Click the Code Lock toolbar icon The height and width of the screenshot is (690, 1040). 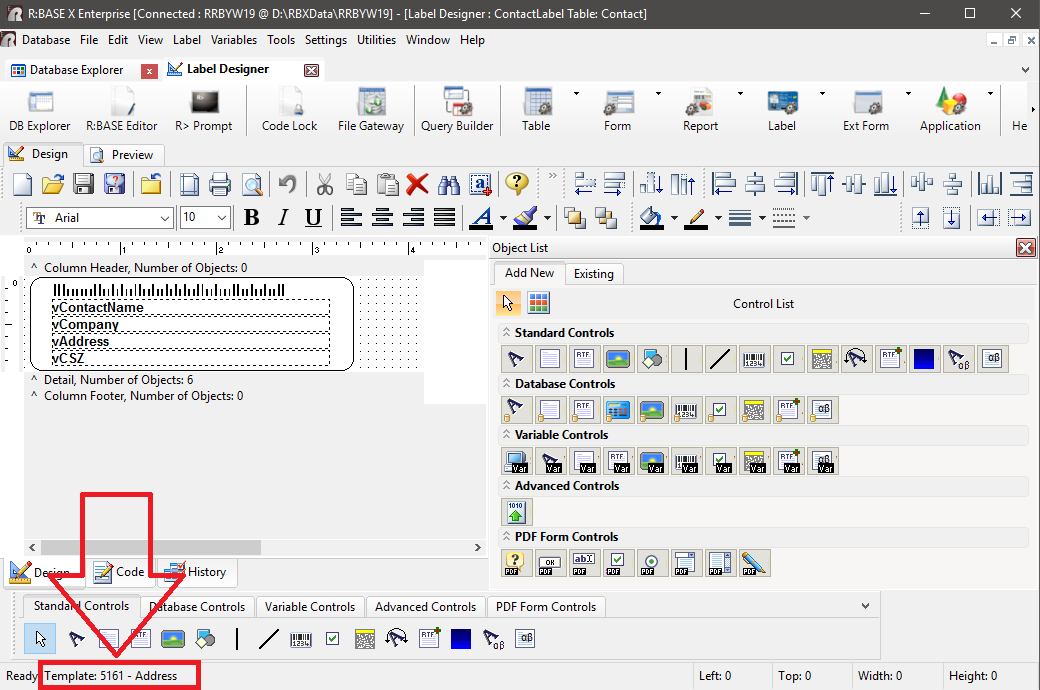(289, 109)
